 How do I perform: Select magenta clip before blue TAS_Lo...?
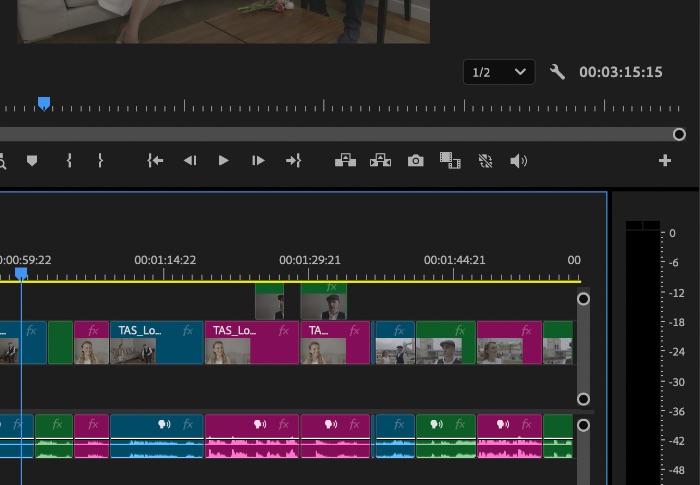coord(92,343)
